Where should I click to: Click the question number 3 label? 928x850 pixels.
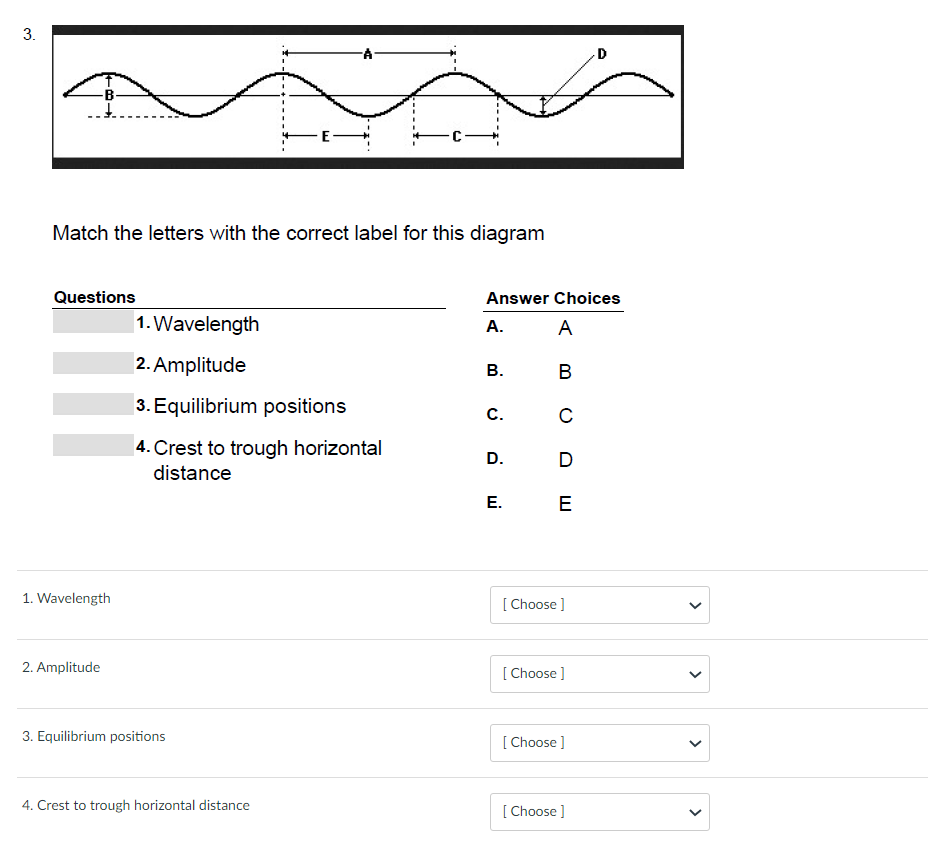(x=28, y=35)
